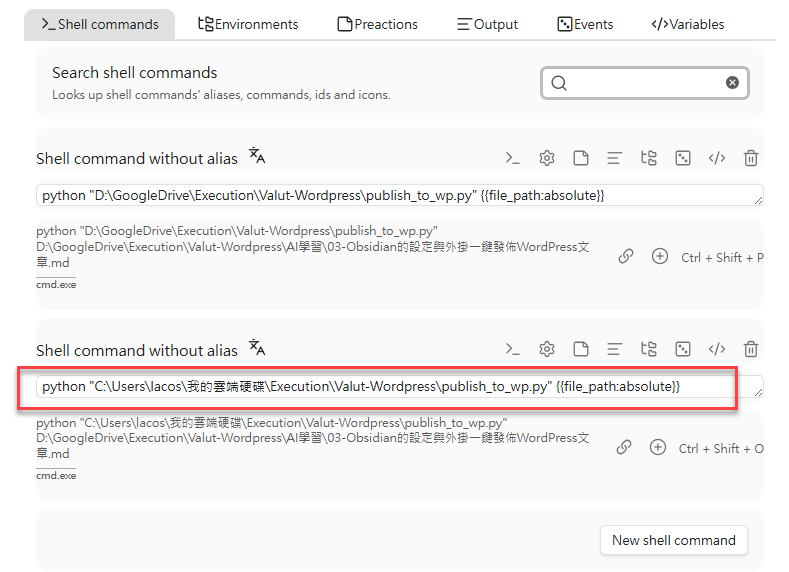This screenshot has width=789, height=572.
Task: Copy link icon for first shell command
Action: tap(626, 257)
